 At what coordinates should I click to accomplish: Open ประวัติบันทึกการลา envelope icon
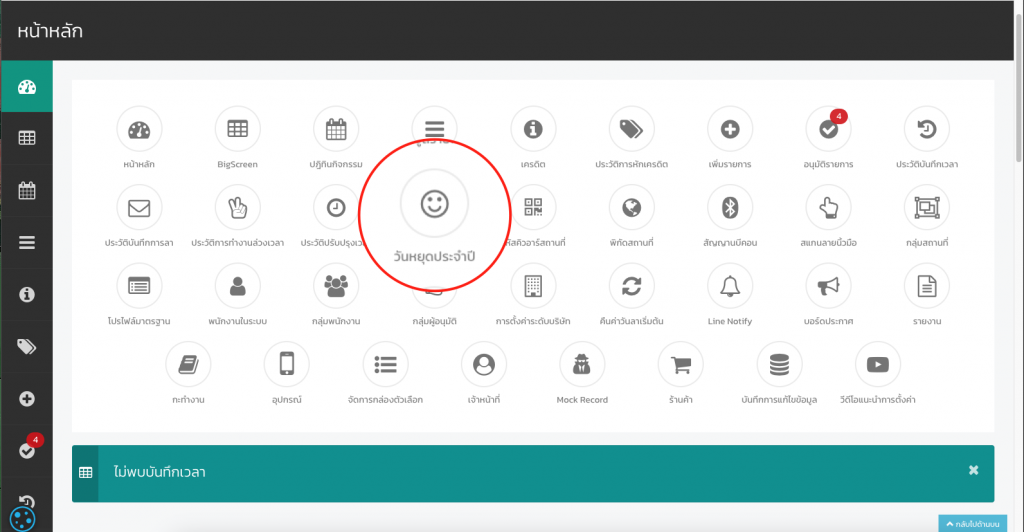click(x=139, y=208)
